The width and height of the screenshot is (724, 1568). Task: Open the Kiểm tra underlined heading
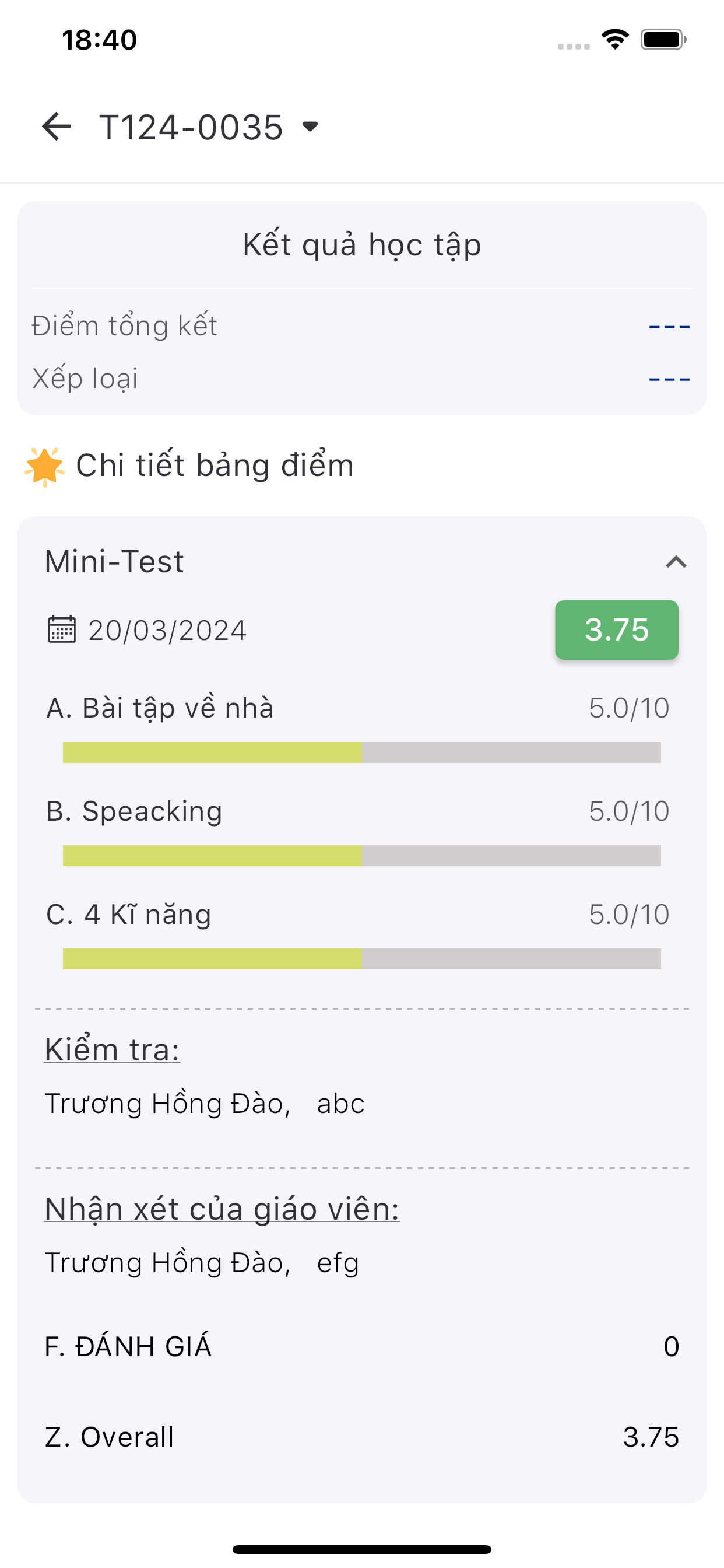click(113, 1049)
